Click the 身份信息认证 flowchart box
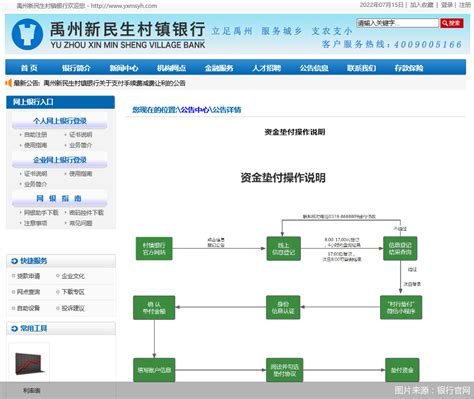Viewport: 474px width, 399px height. 283,307
